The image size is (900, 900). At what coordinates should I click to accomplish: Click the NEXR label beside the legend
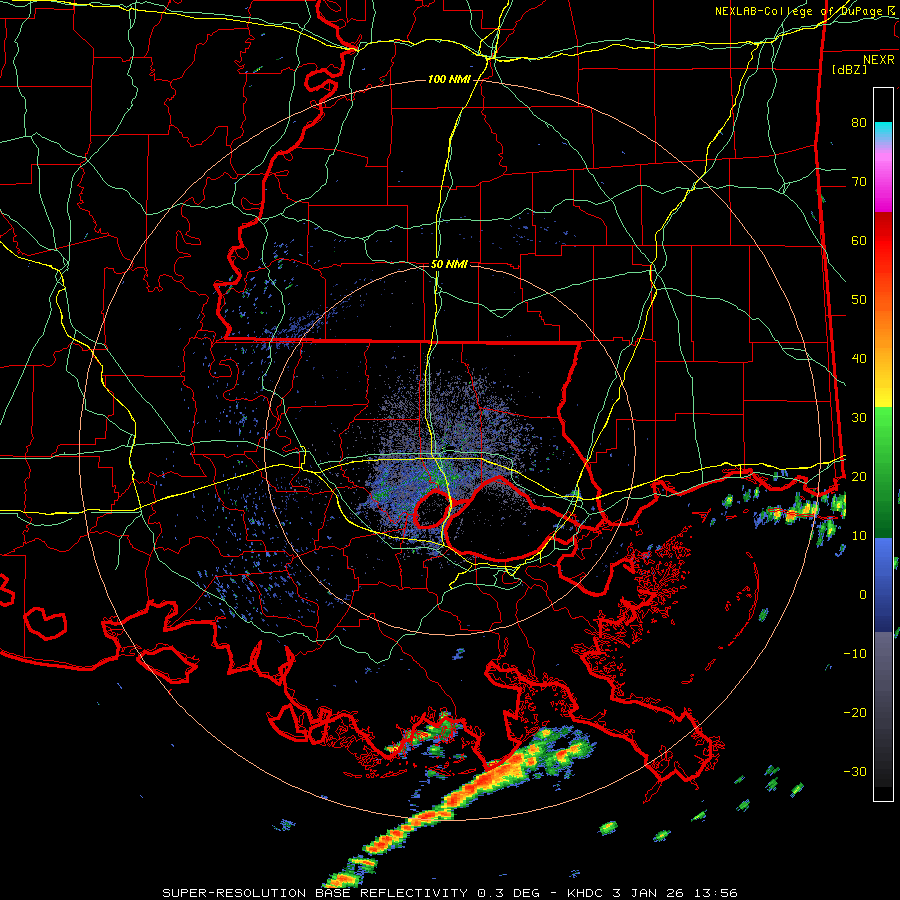[879, 60]
